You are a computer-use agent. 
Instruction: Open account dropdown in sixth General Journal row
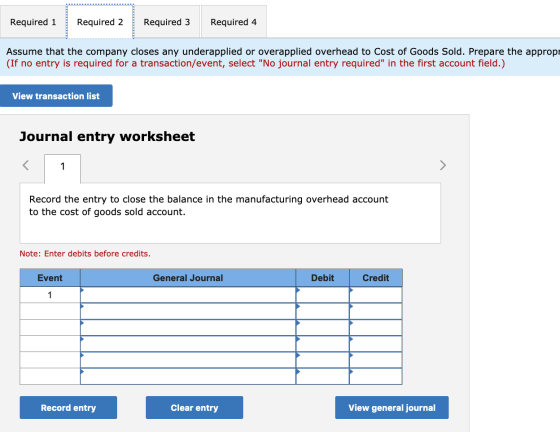(188, 376)
